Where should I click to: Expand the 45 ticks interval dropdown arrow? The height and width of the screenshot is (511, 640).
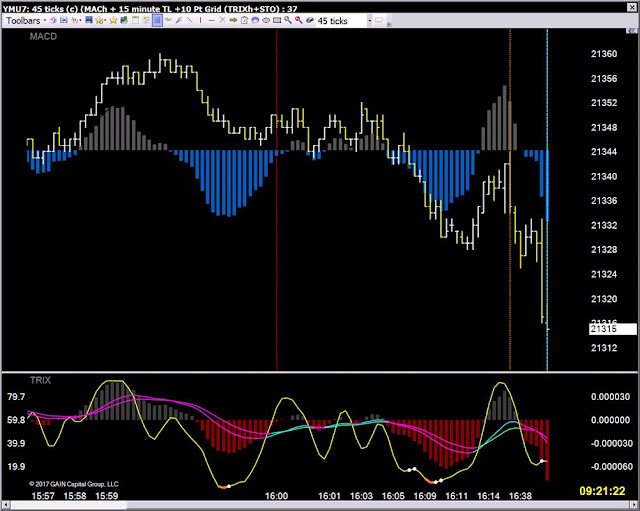click(369, 21)
